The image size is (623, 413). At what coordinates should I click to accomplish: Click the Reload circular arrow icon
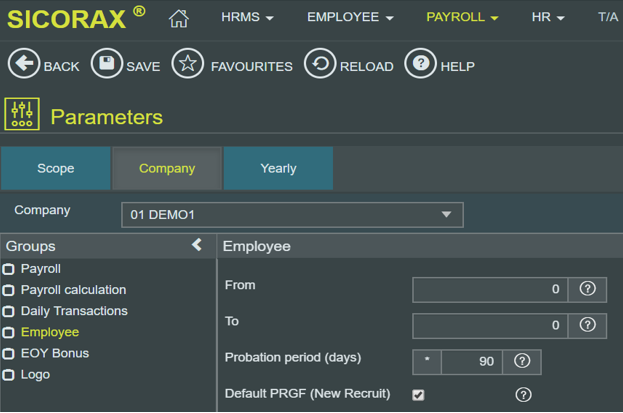(319, 65)
